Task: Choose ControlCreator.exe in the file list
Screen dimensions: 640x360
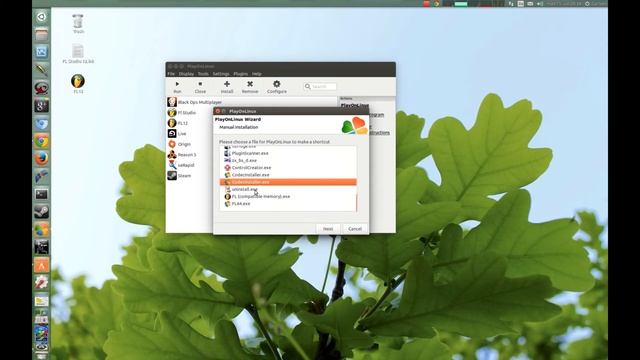Action: pos(288,167)
